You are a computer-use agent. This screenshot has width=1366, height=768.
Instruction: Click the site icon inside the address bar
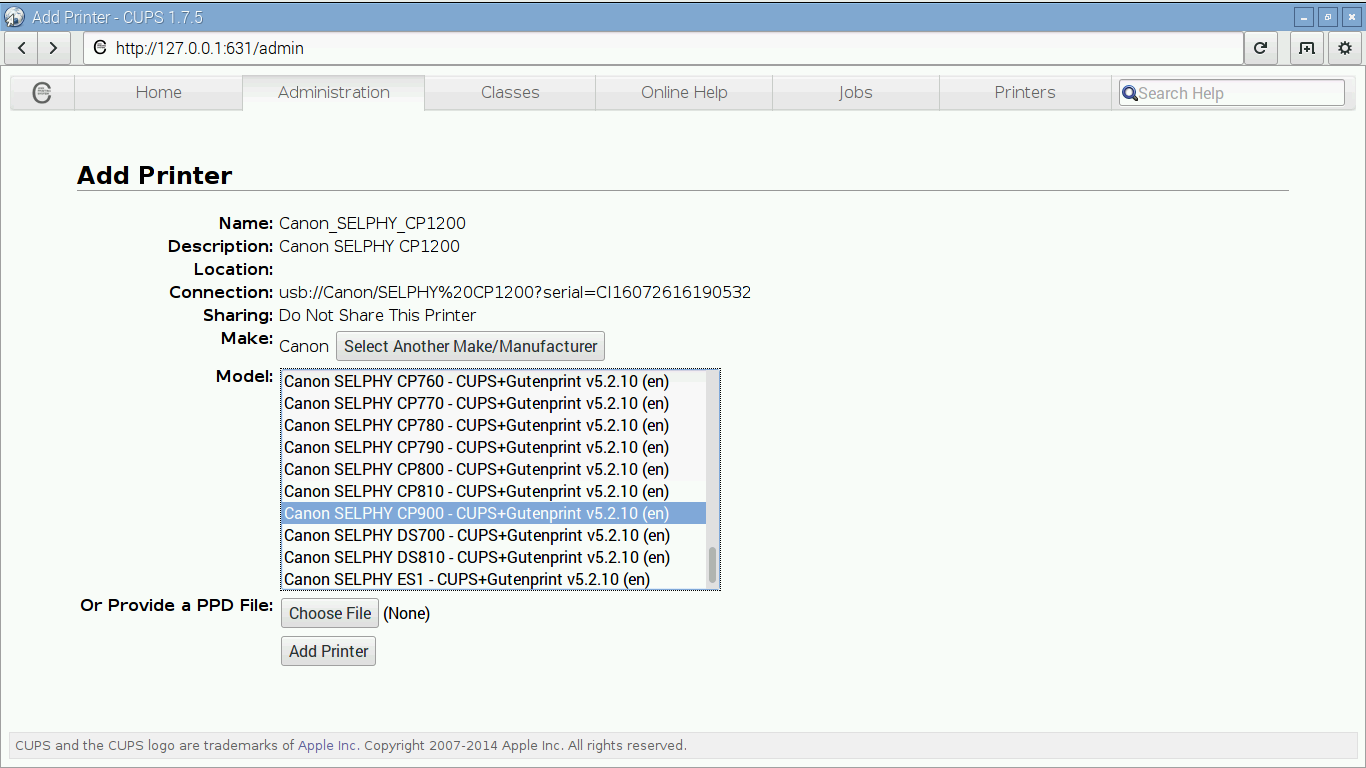point(100,48)
